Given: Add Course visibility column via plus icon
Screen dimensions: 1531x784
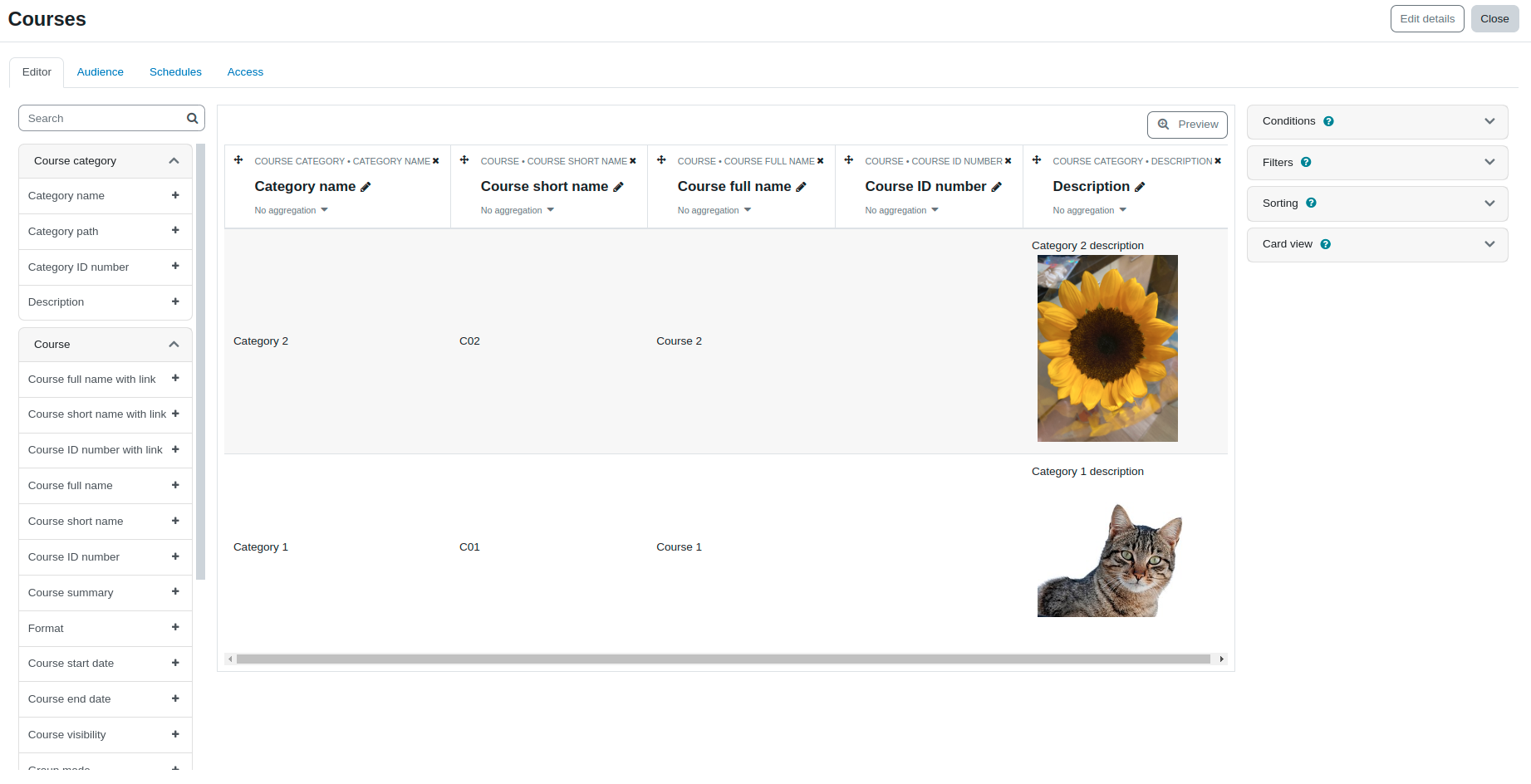Looking at the screenshot, I should click(175, 734).
